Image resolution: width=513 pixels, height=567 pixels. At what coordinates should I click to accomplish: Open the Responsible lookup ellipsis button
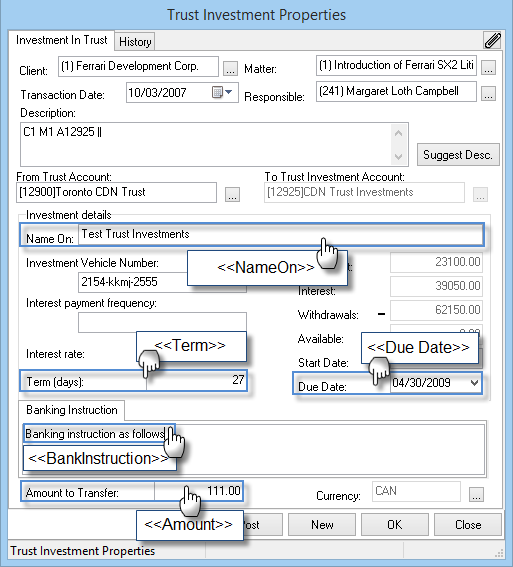coord(488,94)
